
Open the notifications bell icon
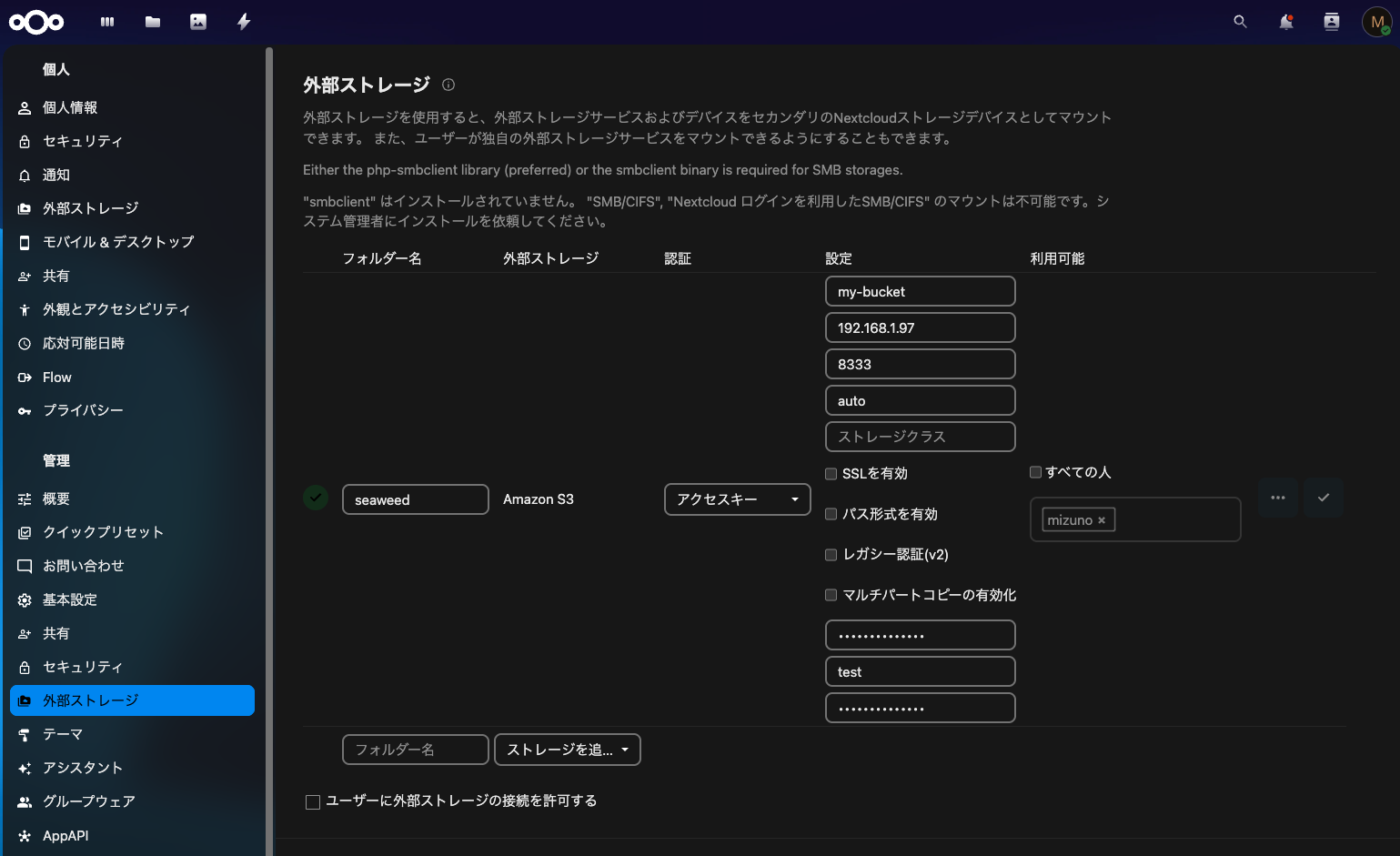point(1285,22)
